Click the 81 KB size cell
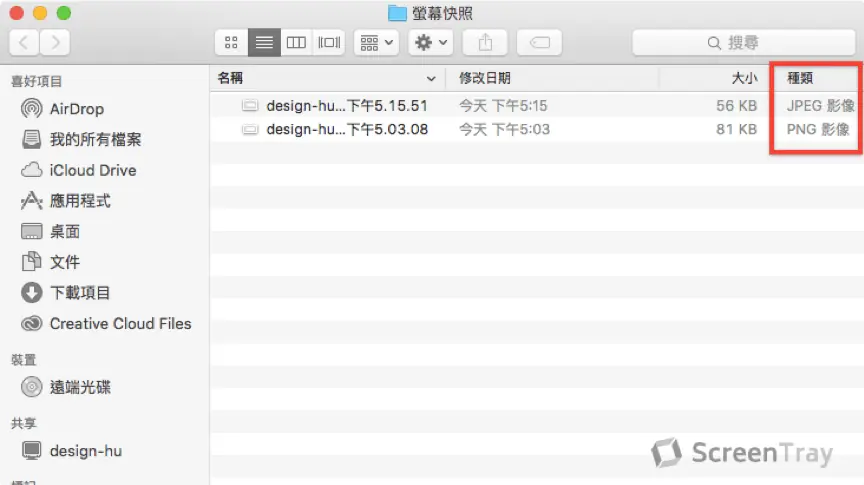The height and width of the screenshot is (485, 864). point(736,129)
